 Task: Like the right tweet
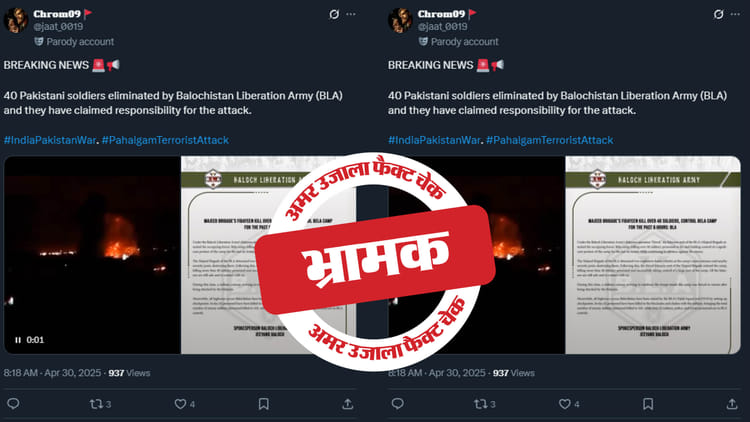click(x=569, y=404)
